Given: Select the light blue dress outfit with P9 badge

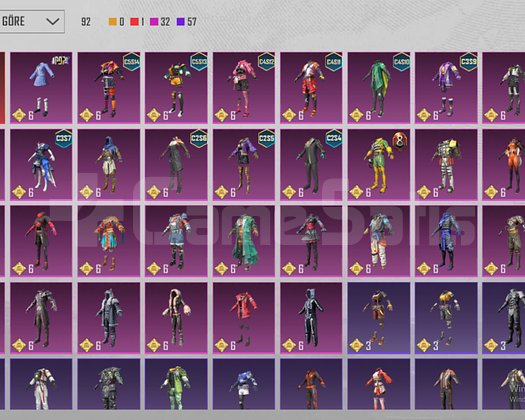Looking at the screenshot, I should 41,88.
